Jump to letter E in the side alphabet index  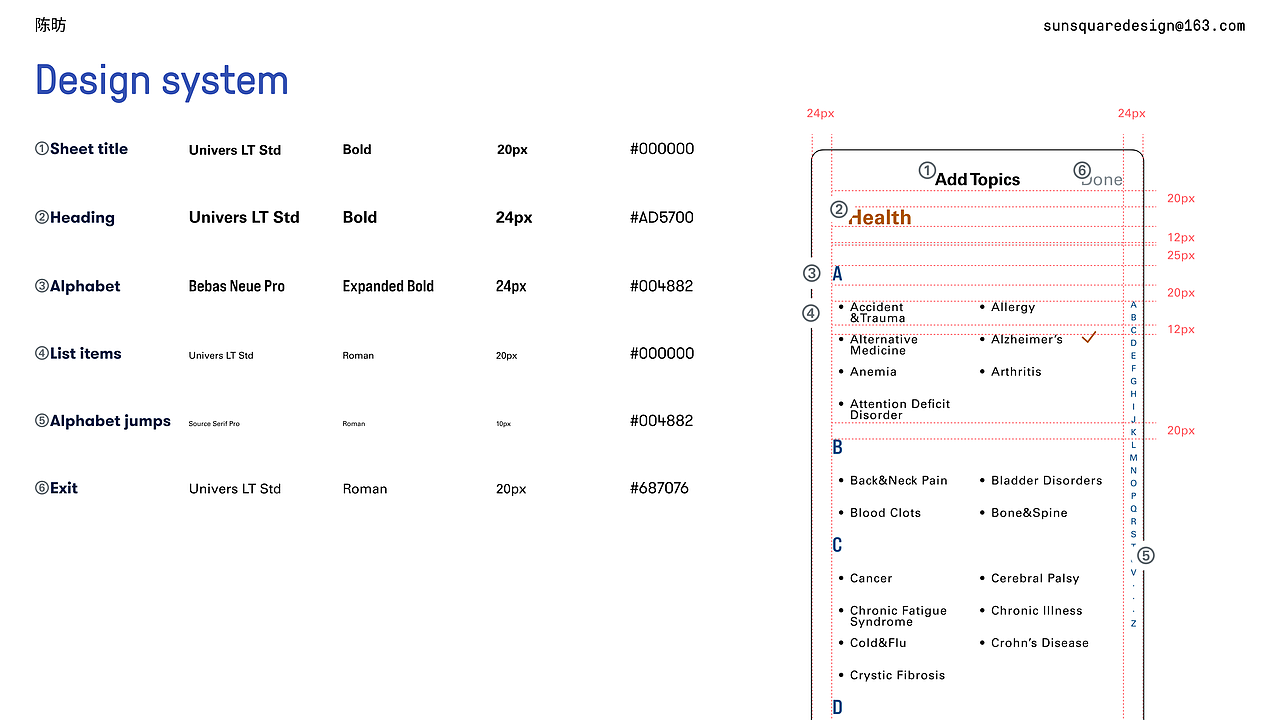click(x=1133, y=356)
